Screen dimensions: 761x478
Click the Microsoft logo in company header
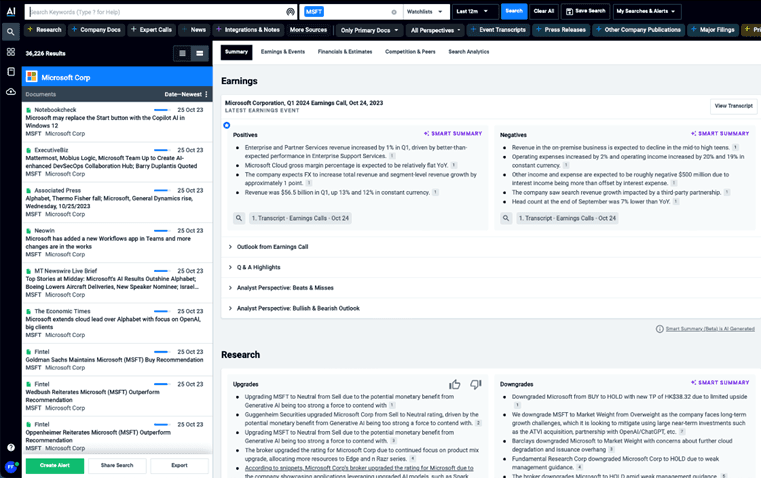[32, 77]
